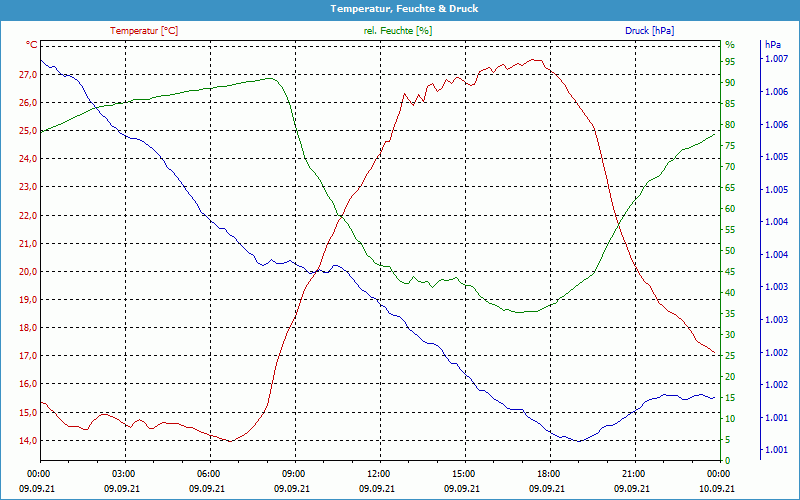The height and width of the screenshot is (500, 800).
Task: Select the "Druck [hPa]" legend label
Action: pyautogui.click(x=650, y=31)
